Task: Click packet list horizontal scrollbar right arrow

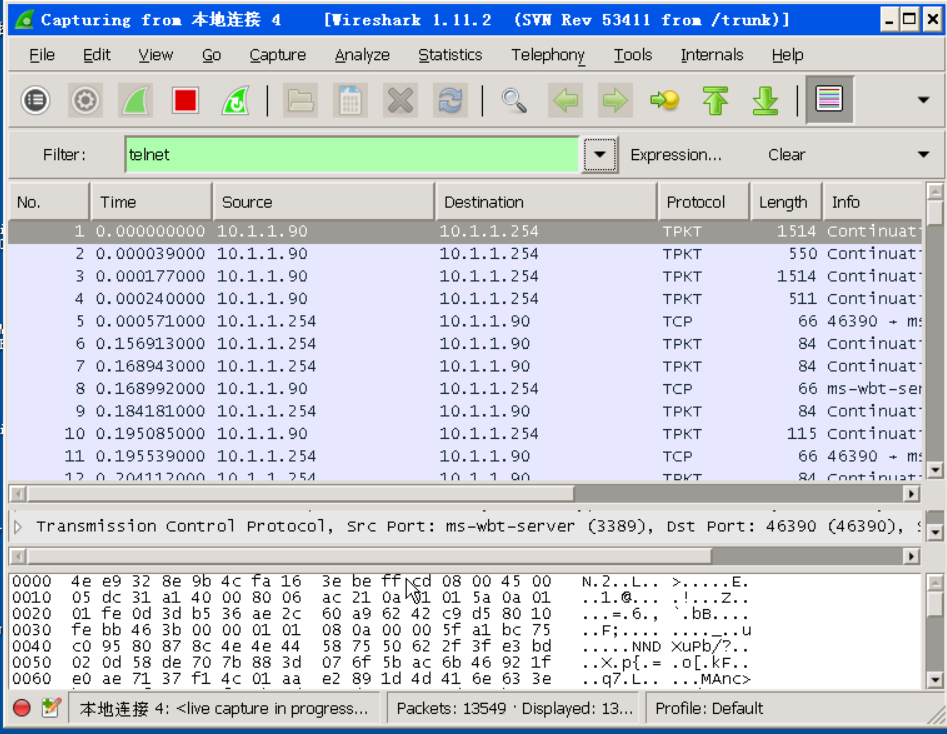Action: click(911, 494)
